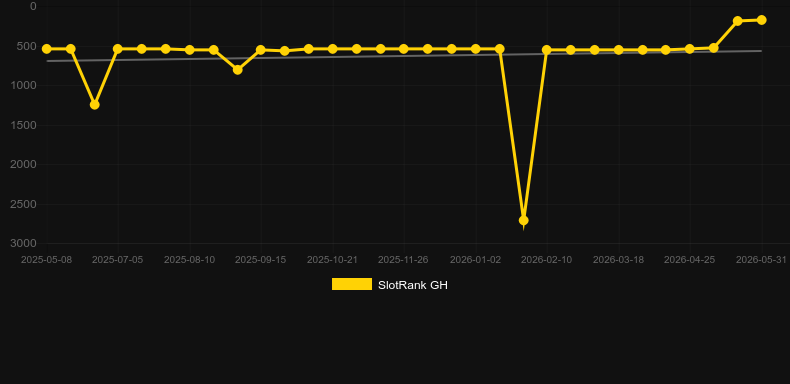790x384 pixels.
Task: Click the 2025-09-15 date axis label
Action: (x=260, y=260)
